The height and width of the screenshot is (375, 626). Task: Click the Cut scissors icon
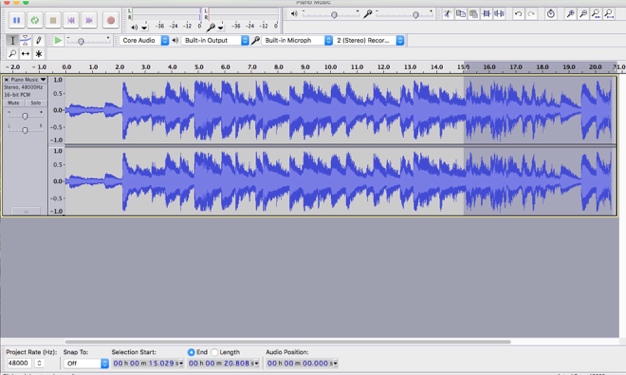(x=448, y=14)
